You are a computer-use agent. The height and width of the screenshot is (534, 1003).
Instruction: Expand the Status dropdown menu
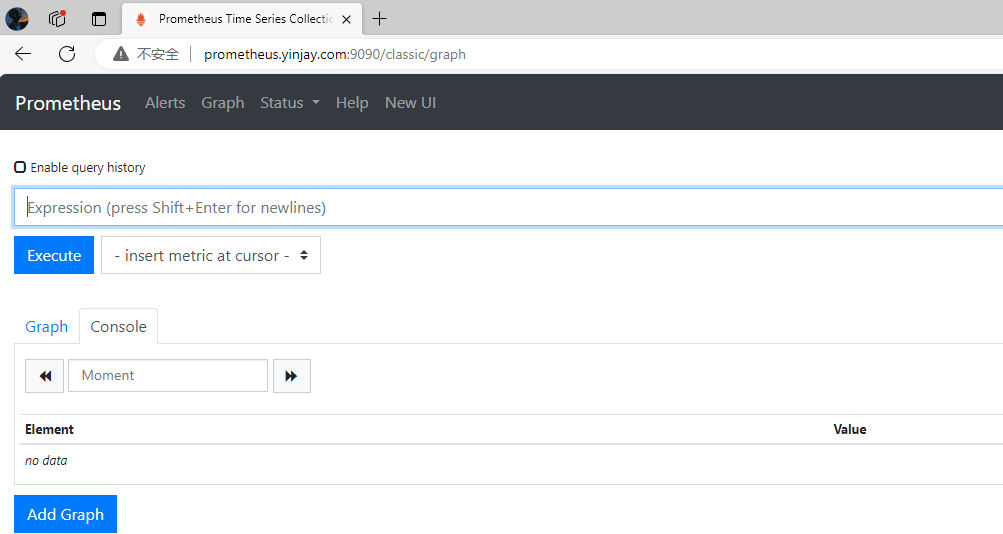(x=290, y=103)
